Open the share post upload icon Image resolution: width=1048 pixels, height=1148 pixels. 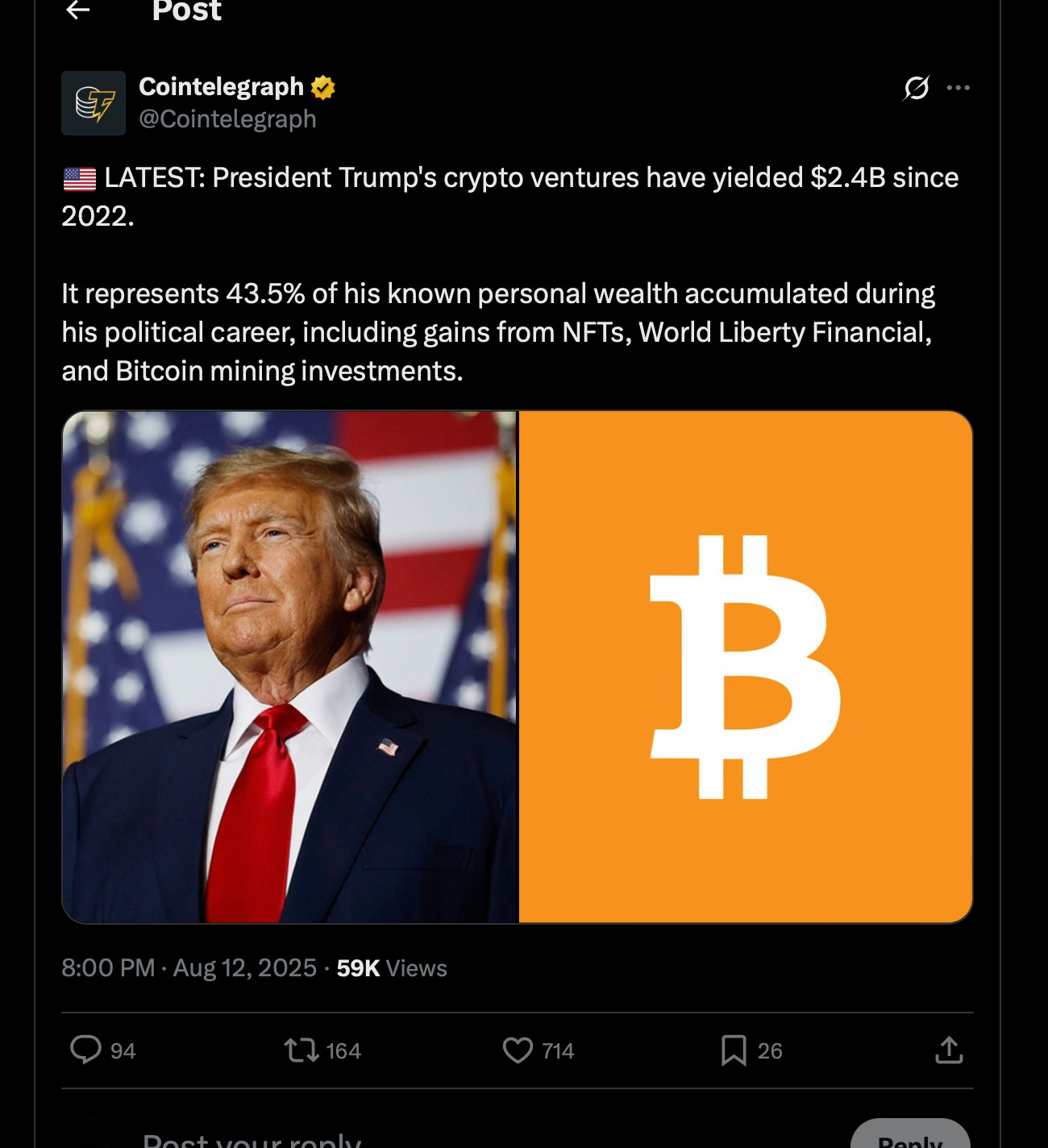click(x=949, y=1050)
